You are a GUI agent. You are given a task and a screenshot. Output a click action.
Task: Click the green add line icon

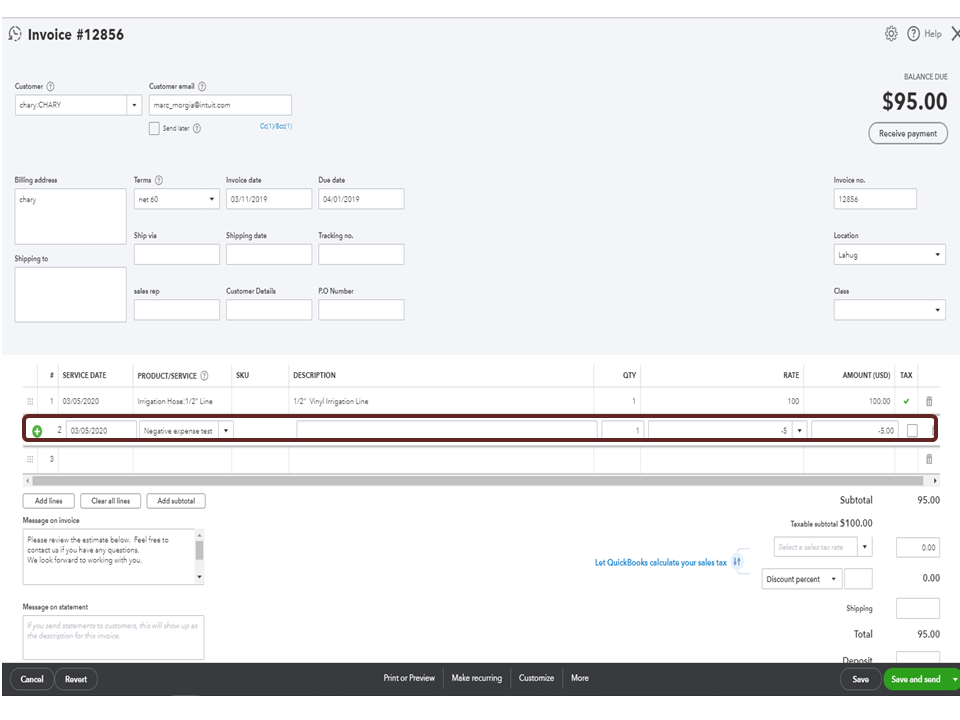37,431
